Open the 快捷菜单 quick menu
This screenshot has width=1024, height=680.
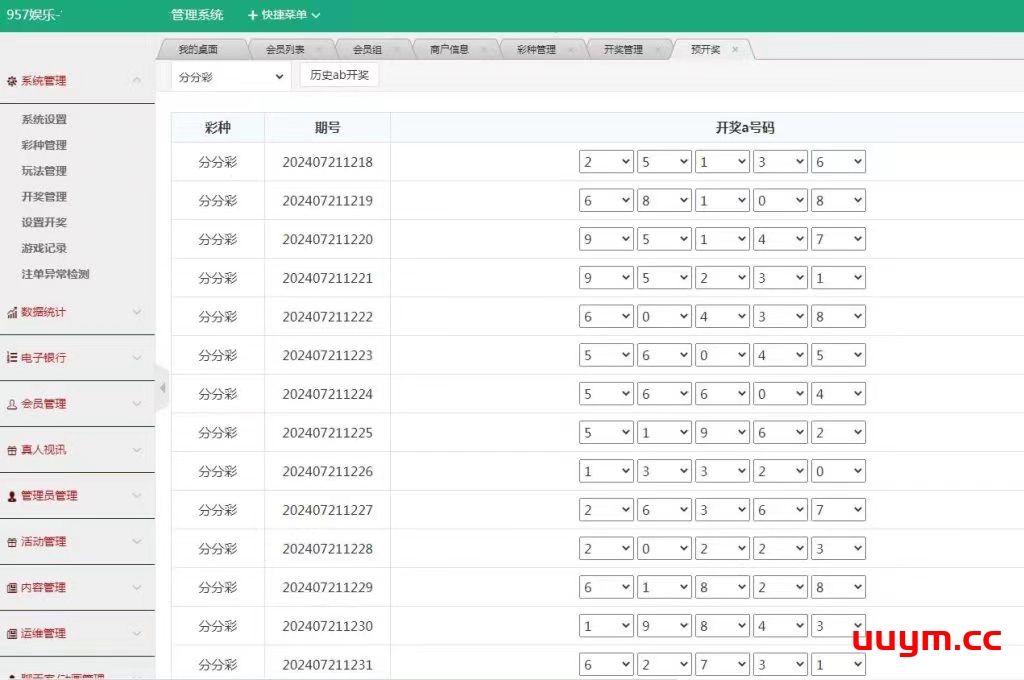(284, 15)
